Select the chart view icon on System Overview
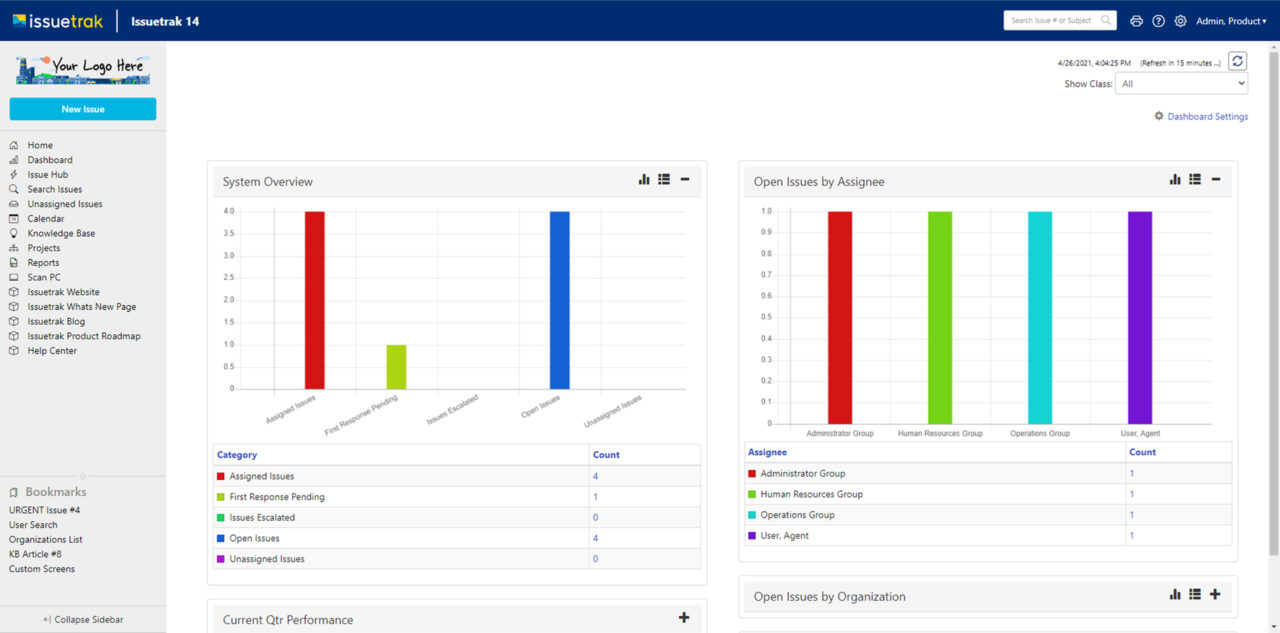The width and height of the screenshot is (1280, 633). (x=643, y=179)
